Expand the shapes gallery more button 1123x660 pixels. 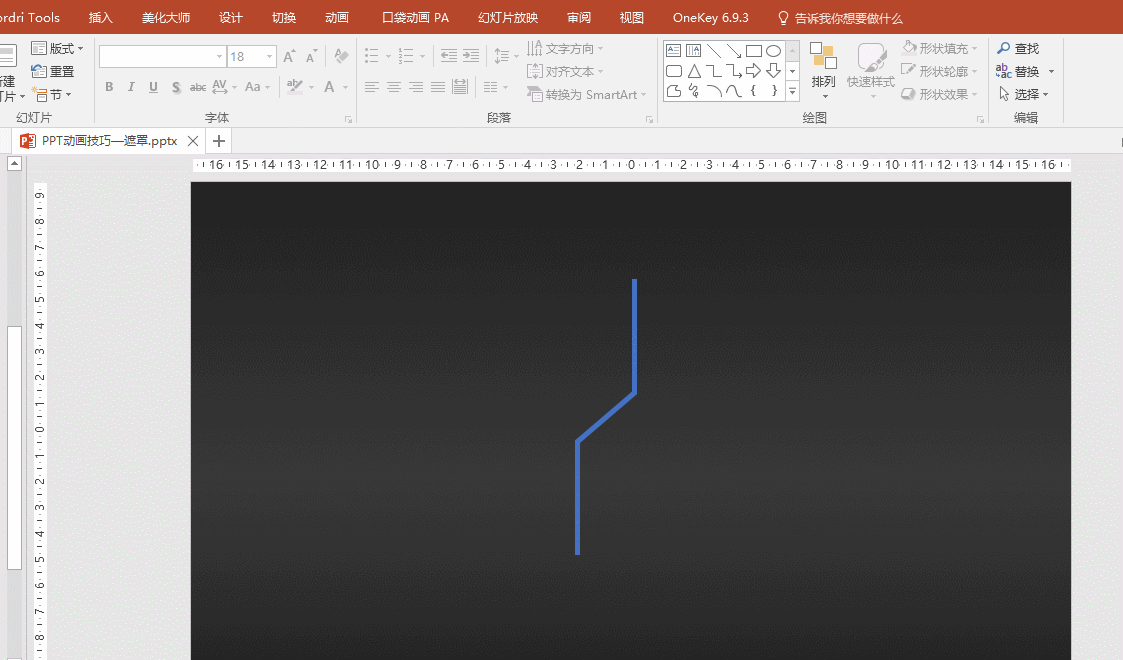792,91
